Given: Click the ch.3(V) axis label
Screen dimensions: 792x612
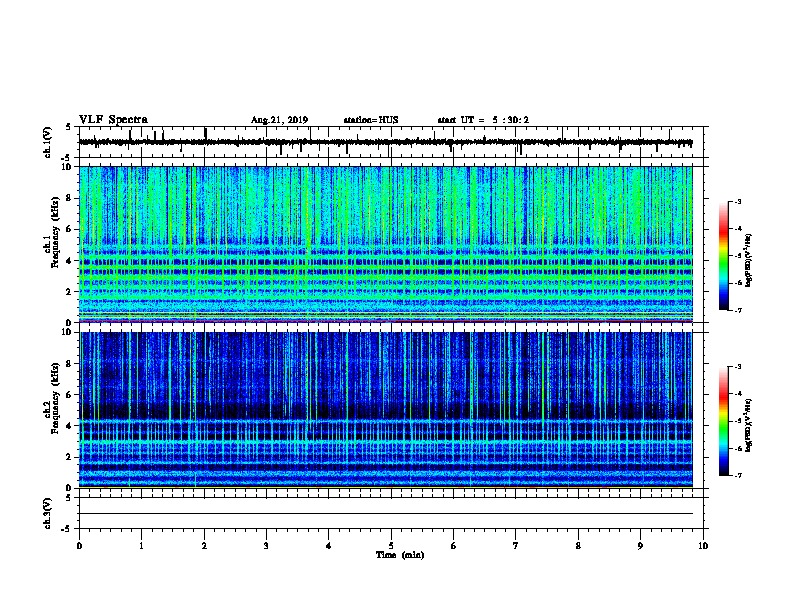Looking at the screenshot, I should pos(47,514).
